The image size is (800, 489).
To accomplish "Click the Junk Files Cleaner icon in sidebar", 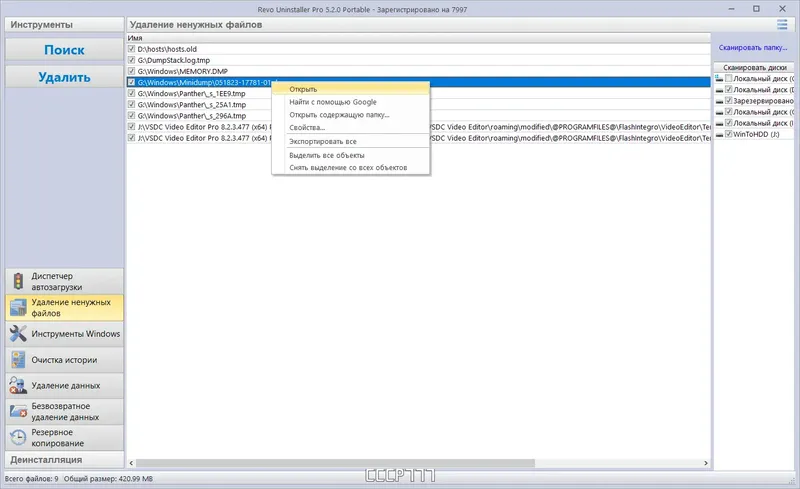I will 18,307.
